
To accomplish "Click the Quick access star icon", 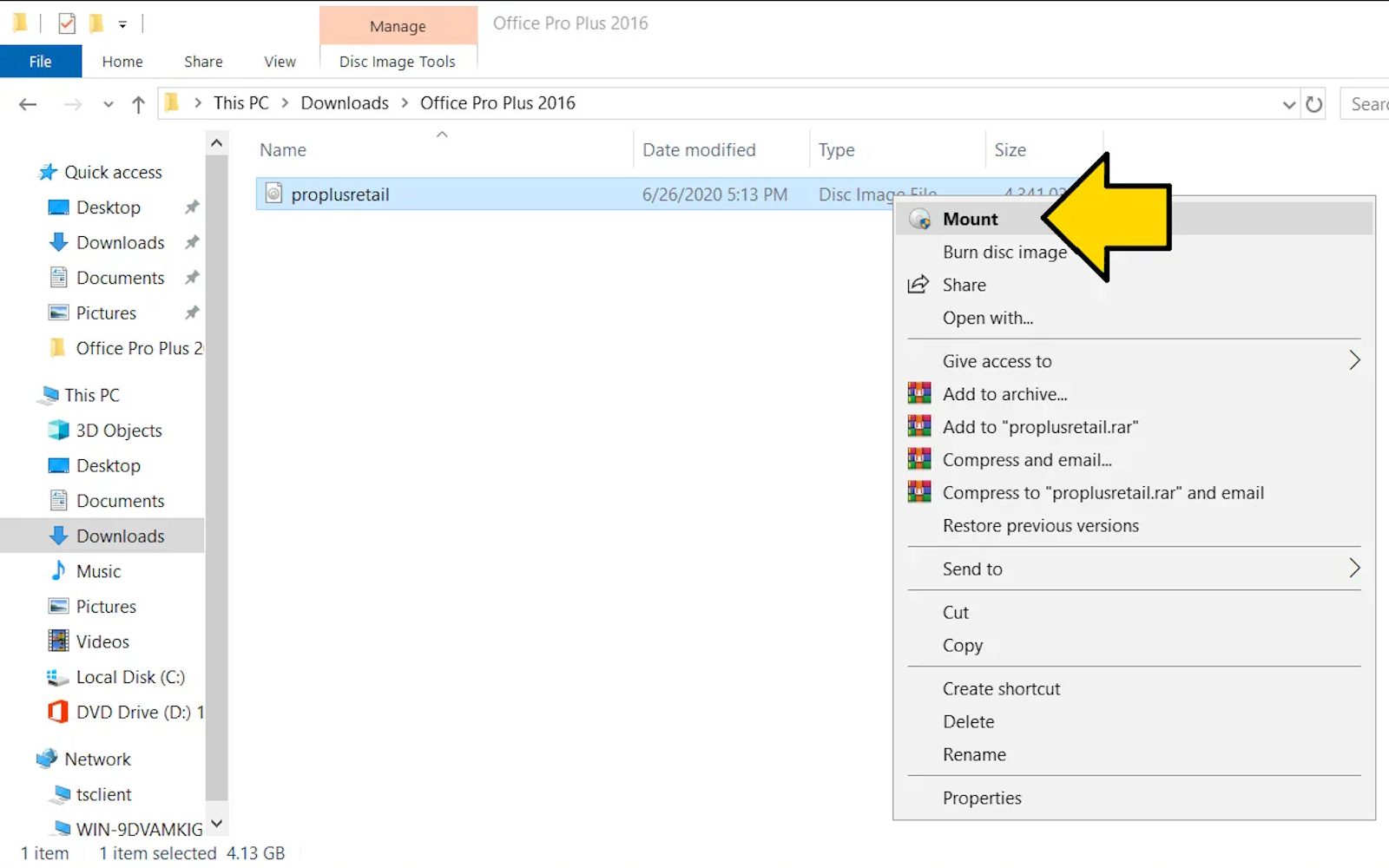I will click(x=48, y=172).
